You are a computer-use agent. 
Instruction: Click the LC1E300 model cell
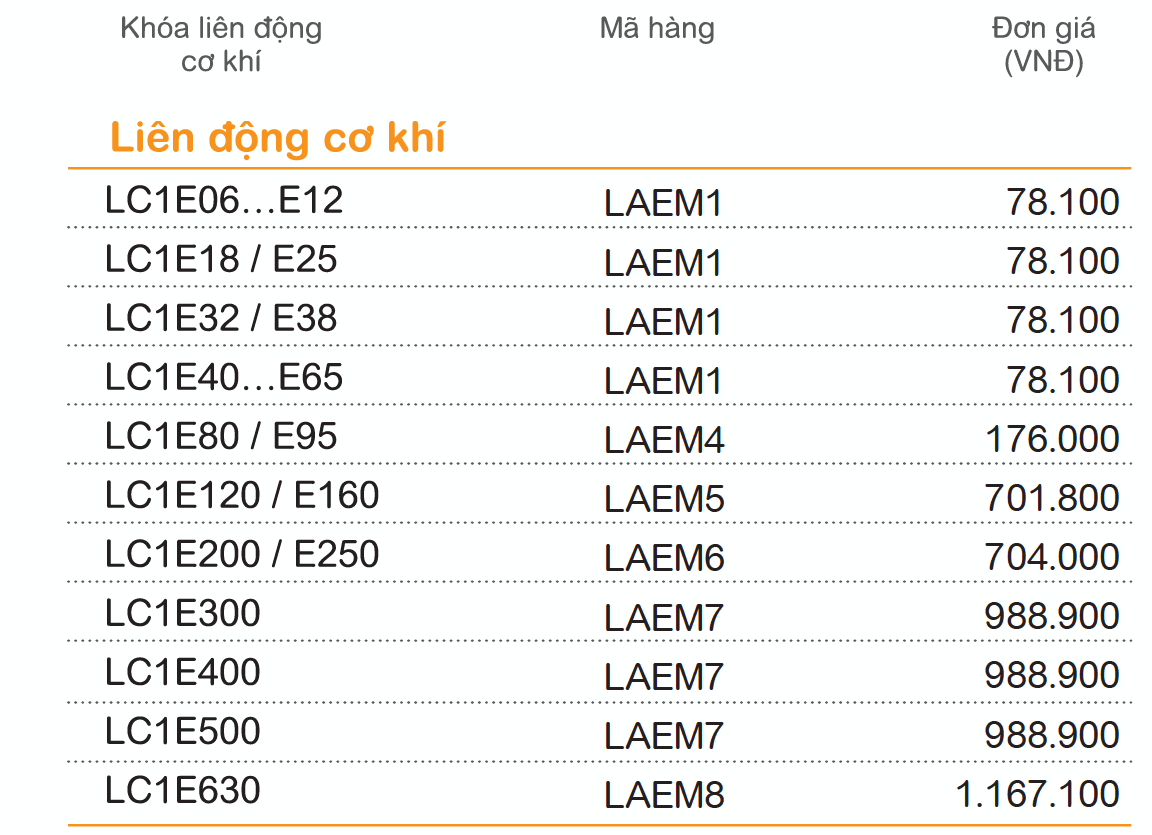pyautogui.click(x=183, y=612)
